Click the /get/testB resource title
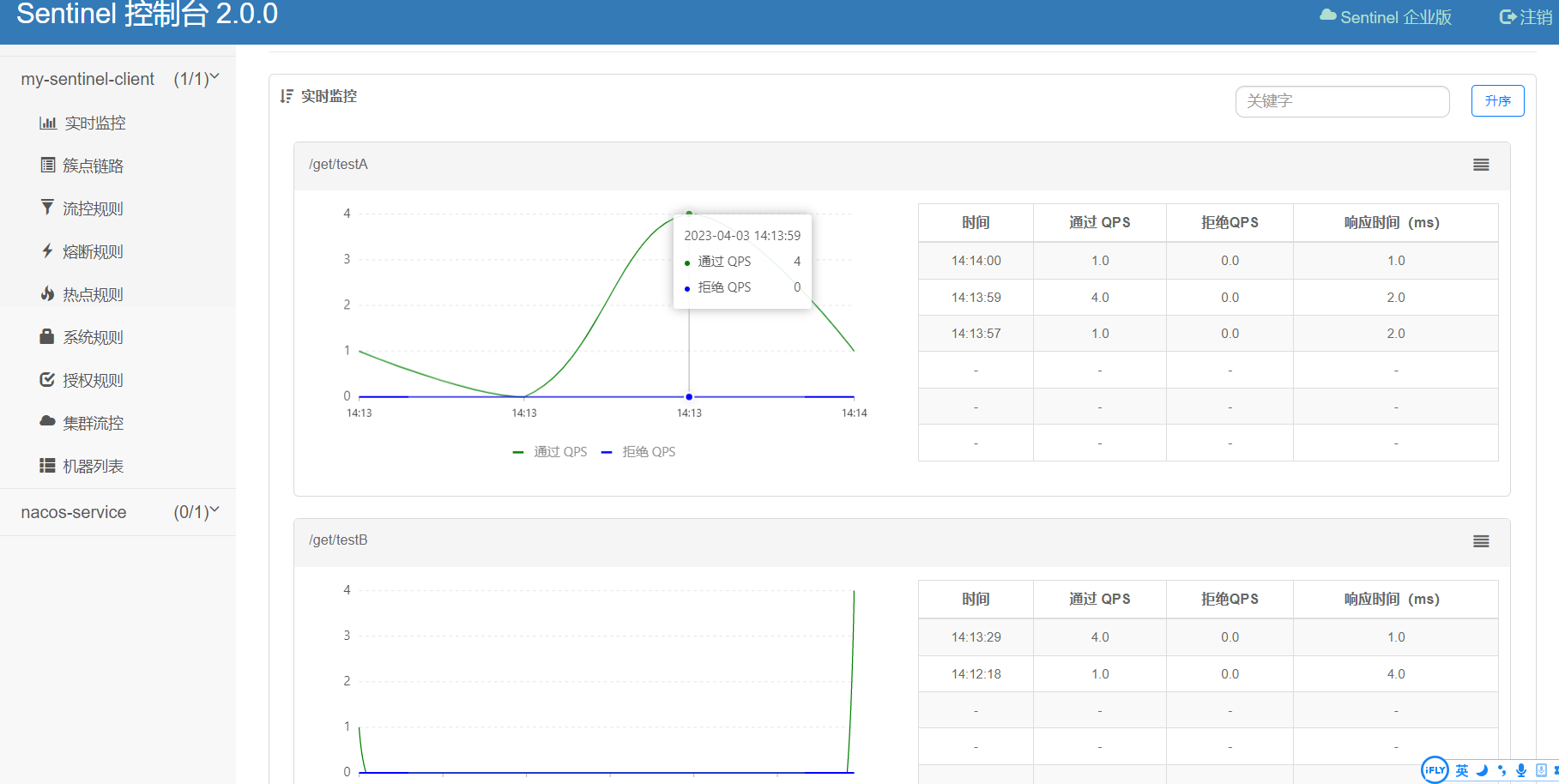The width and height of the screenshot is (1559, 784). [x=338, y=540]
